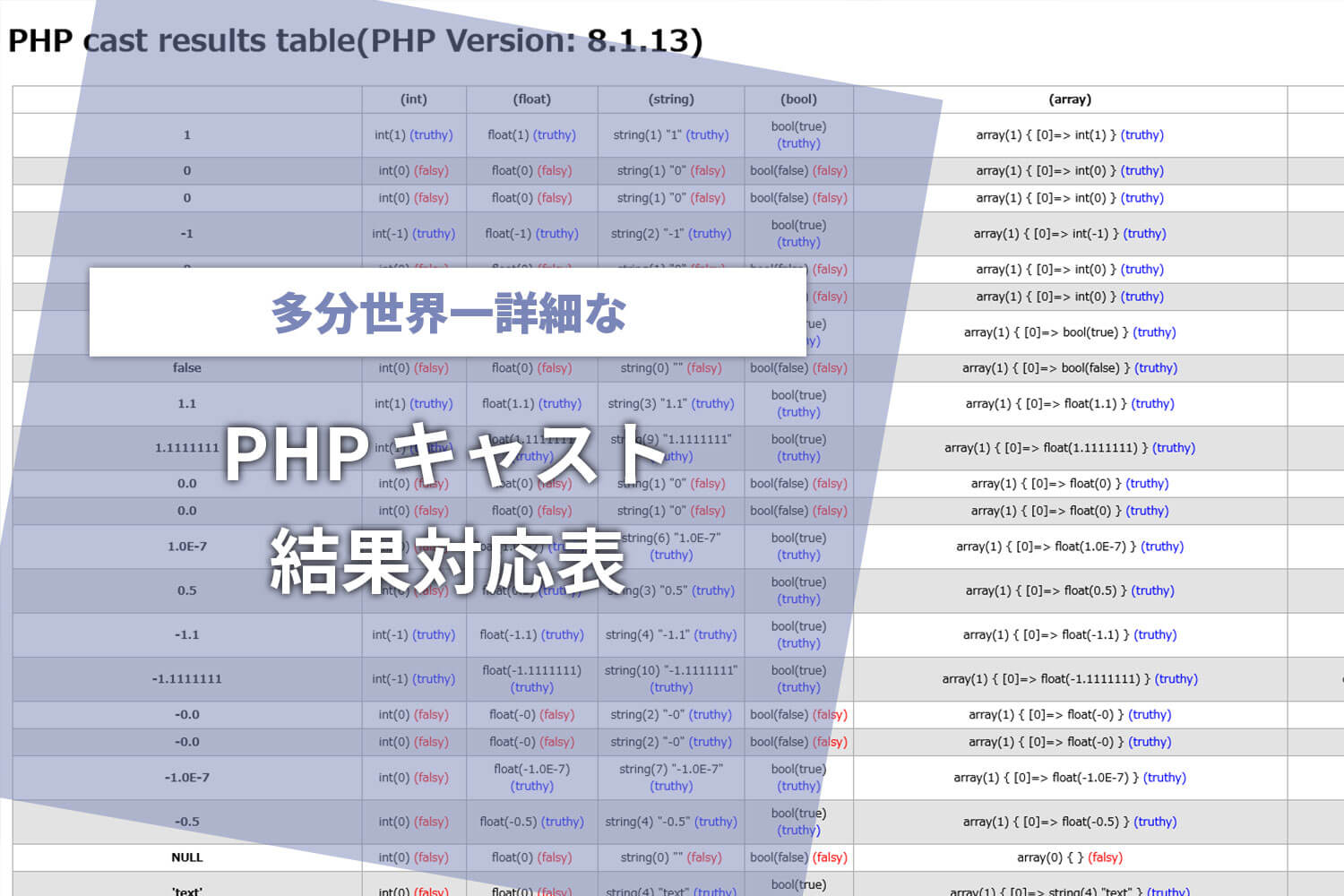The image size is (1344, 896).
Task: Click the row label "NULL"
Action: coord(187,857)
